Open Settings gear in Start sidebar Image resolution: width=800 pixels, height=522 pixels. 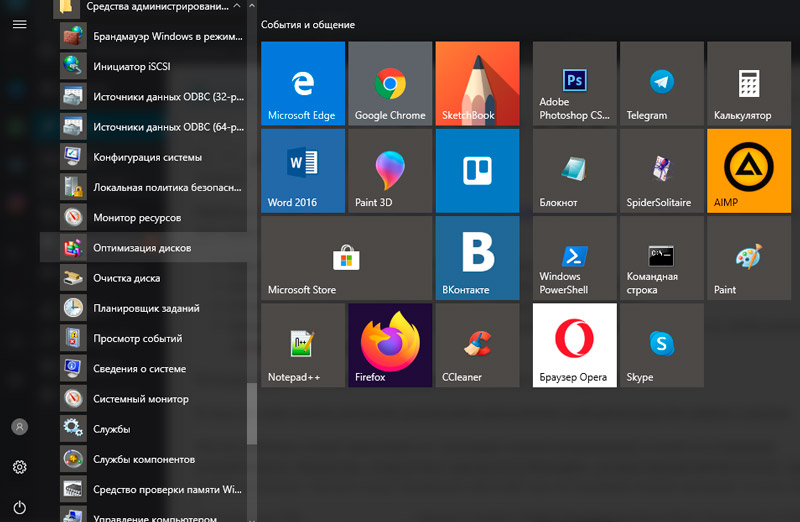click(19, 467)
